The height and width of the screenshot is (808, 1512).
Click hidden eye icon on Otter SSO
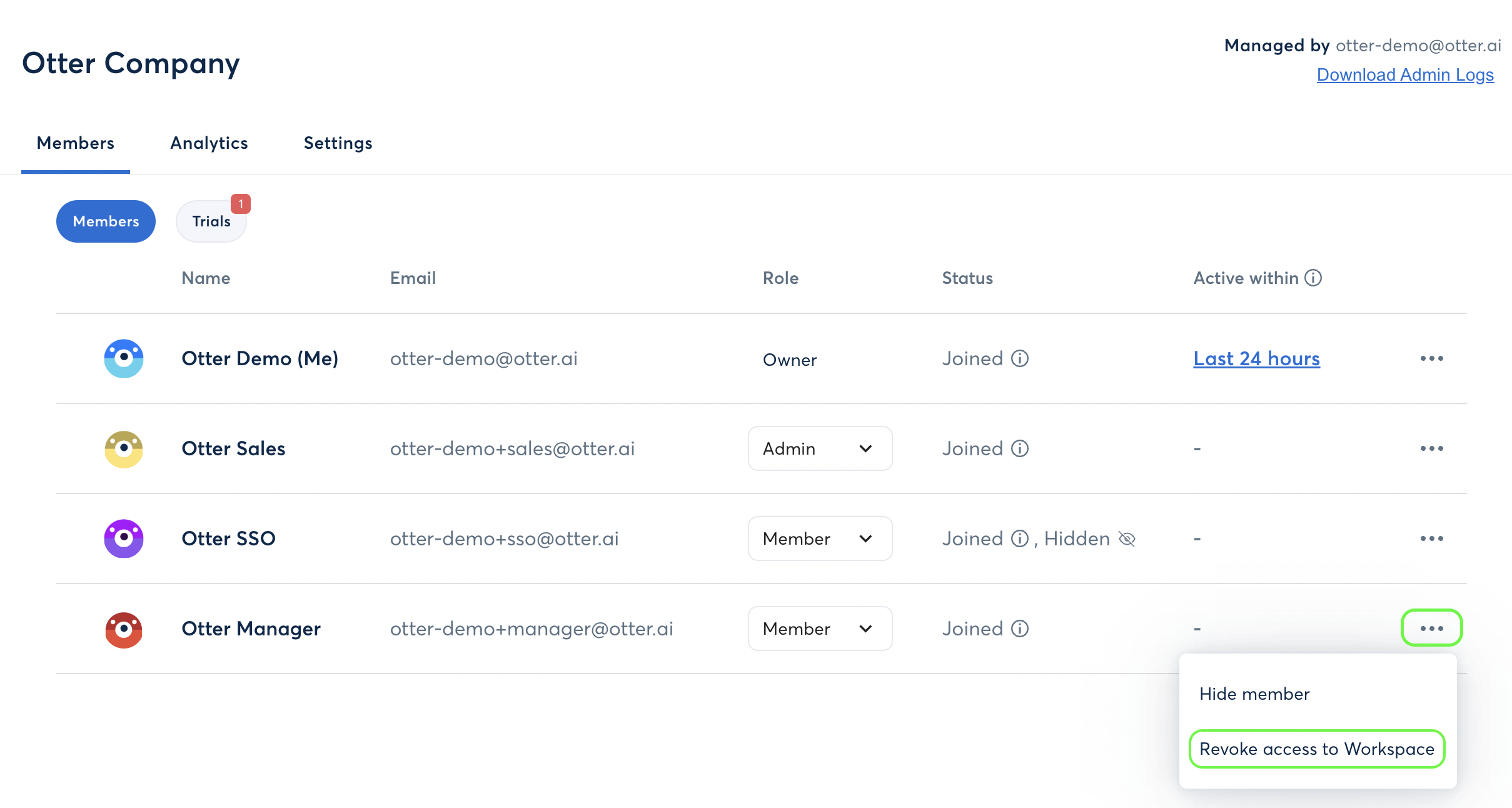coord(1127,538)
